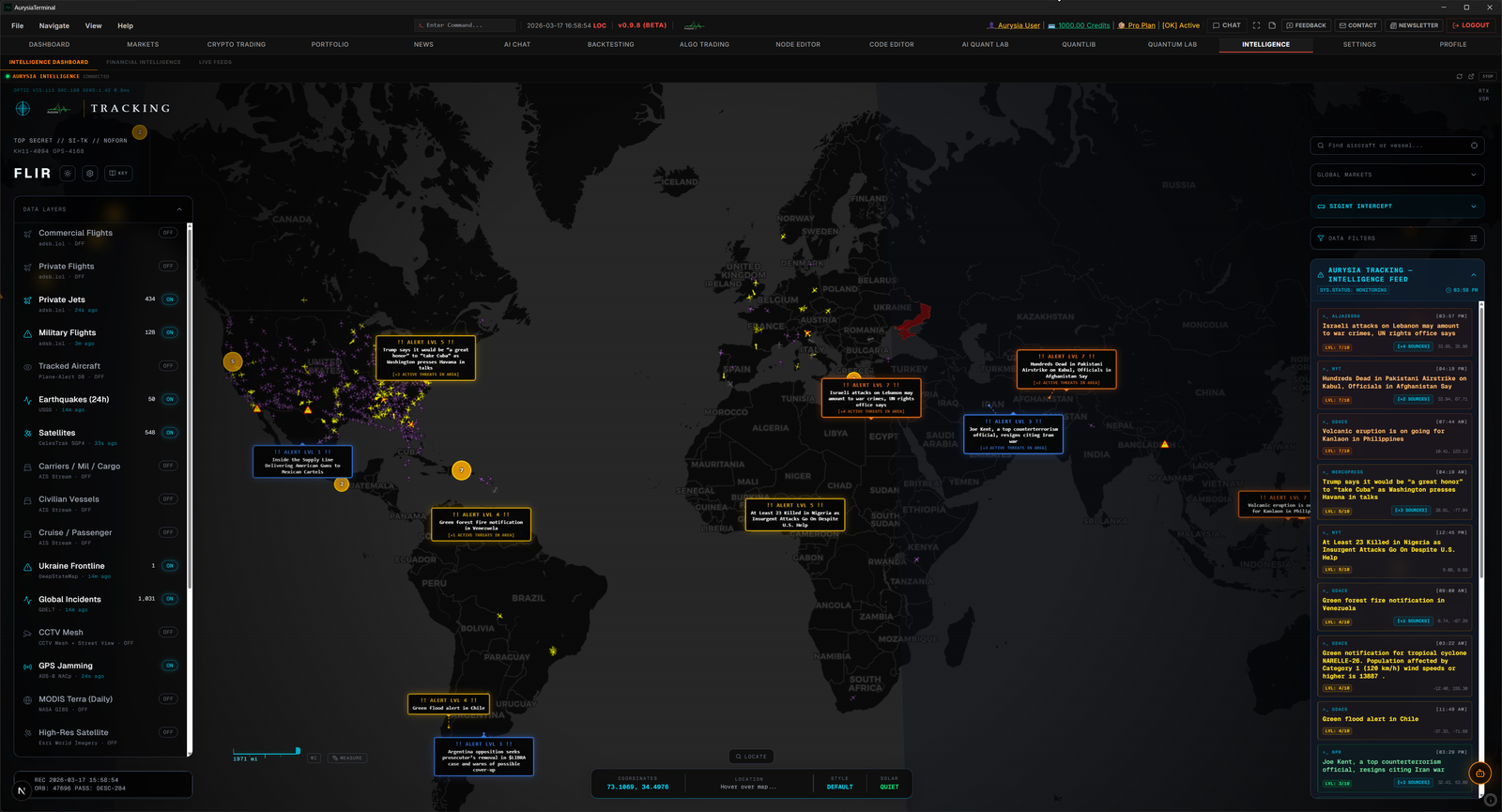
Task: Click the Israeli attacks on Lebanon alert popup
Action: 871,398
